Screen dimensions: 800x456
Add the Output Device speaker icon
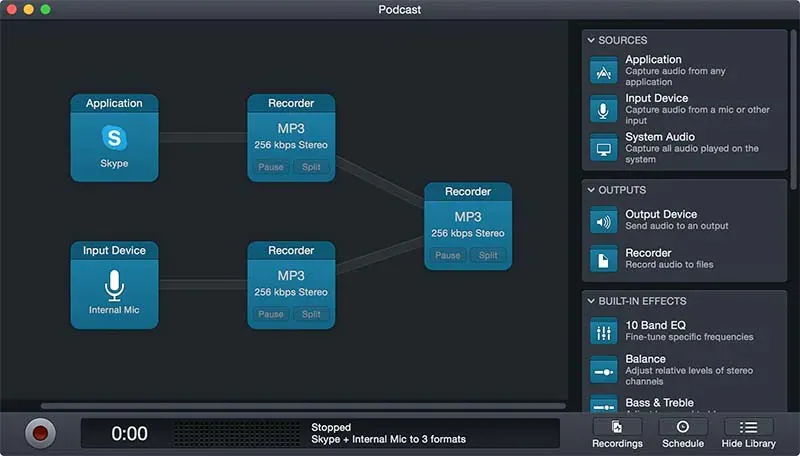click(603, 221)
